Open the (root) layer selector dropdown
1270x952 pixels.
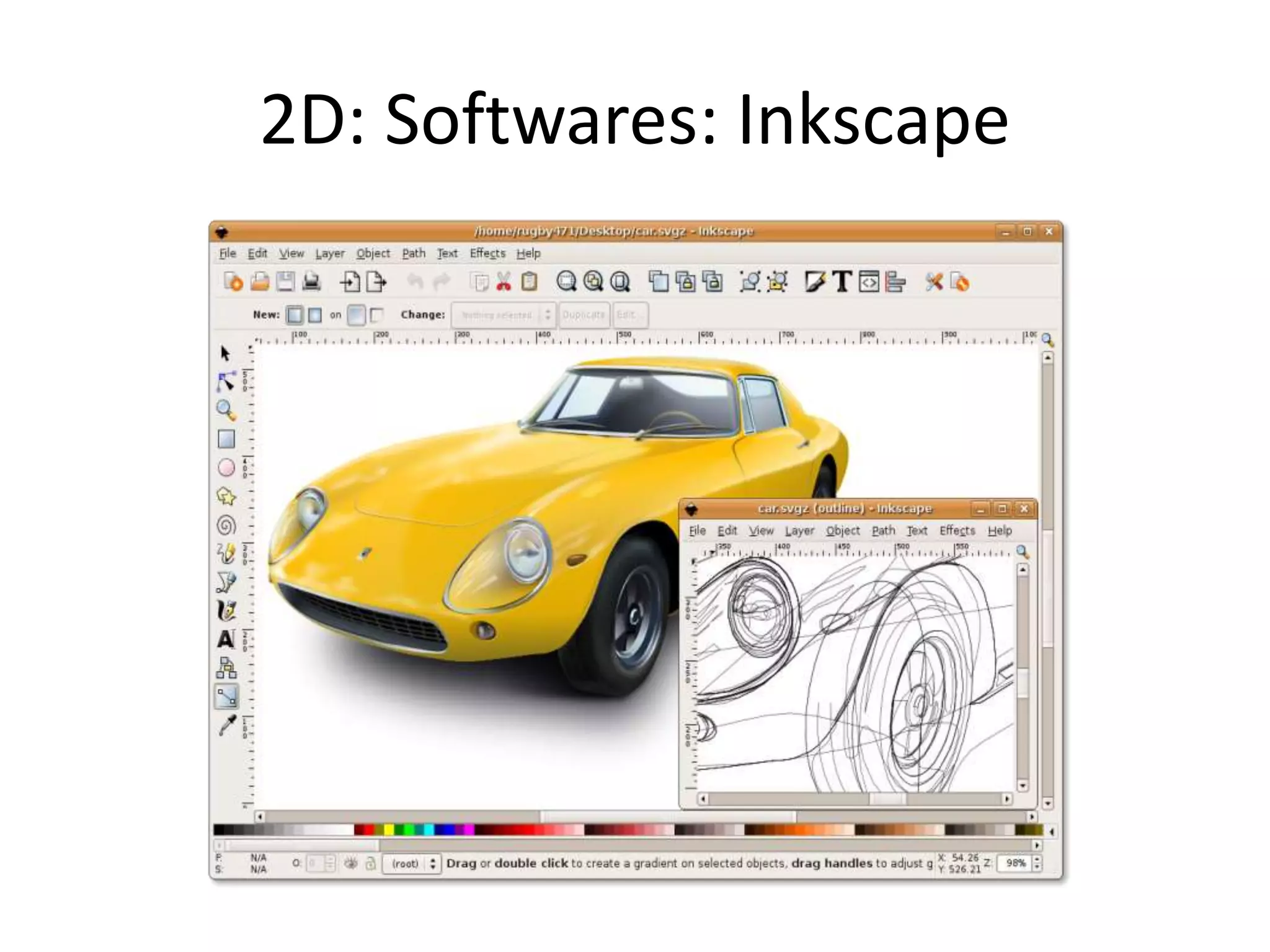point(412,863)
